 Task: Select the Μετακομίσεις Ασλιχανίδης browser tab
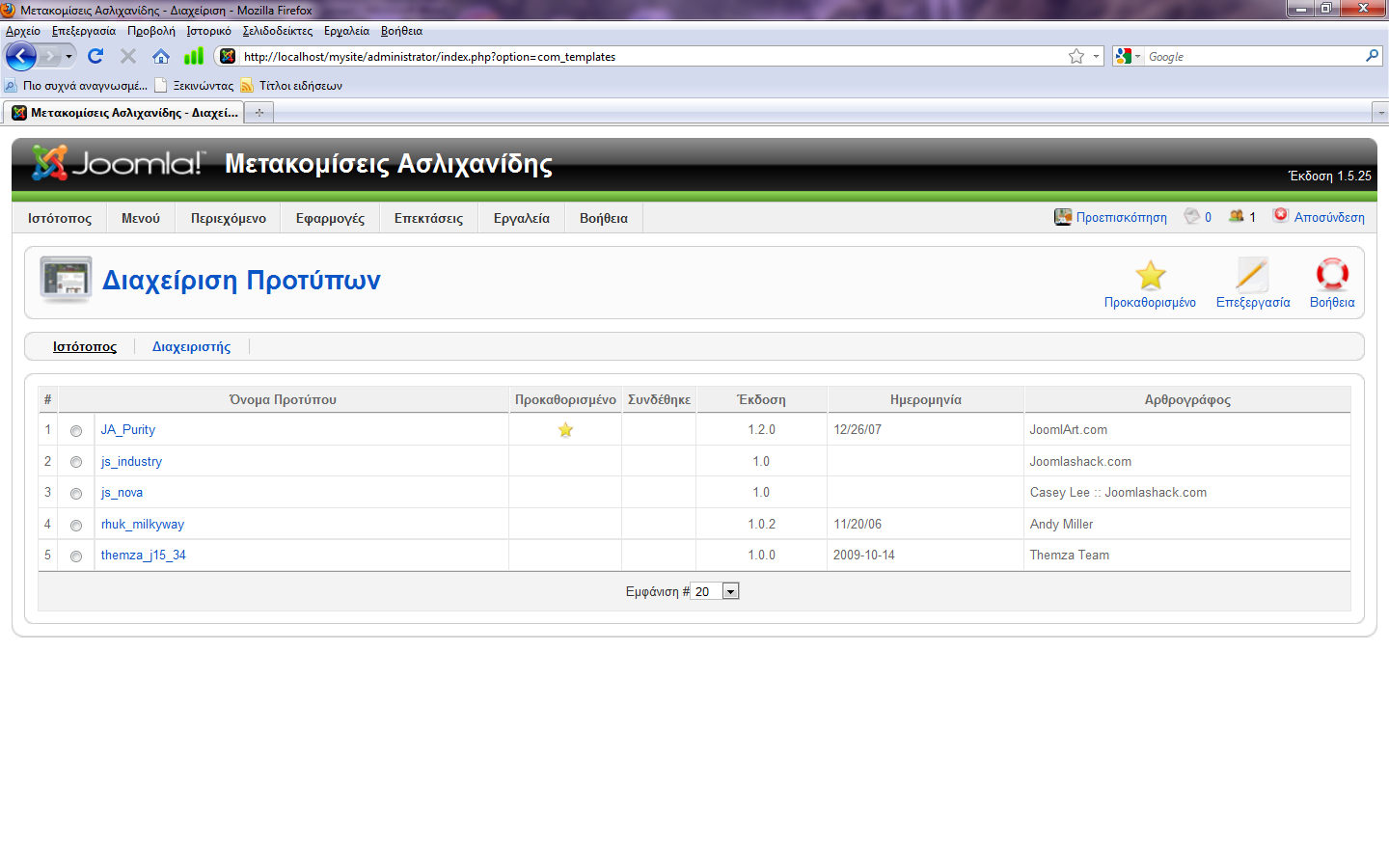pyautogui.click(x=123, y=113)
